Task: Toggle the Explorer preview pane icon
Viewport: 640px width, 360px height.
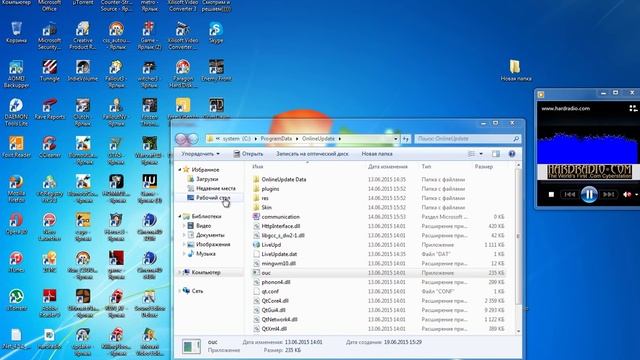Action: (x=496, y=154)
